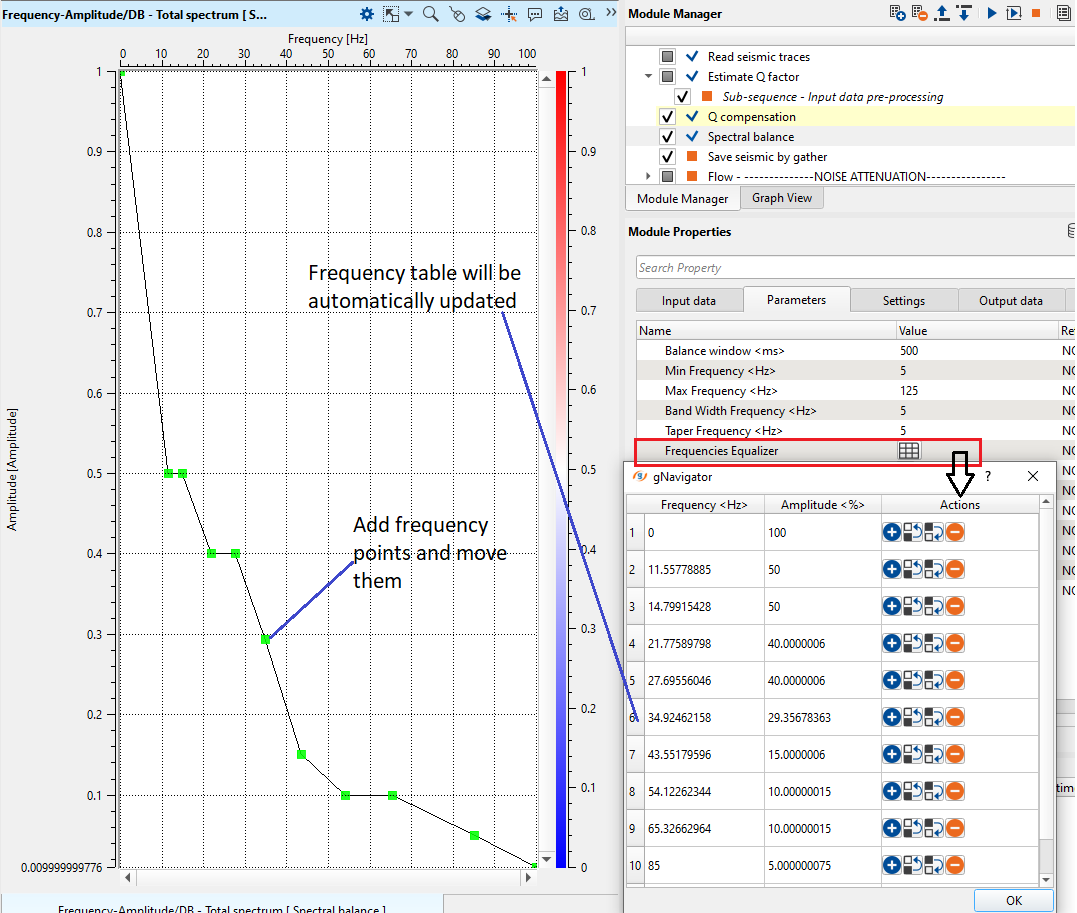Viewport: 1077px width, 913px height.
Task: Toggle the Spectral balance module checkbox
Action: pyautogui.click(x=668, y=137)
